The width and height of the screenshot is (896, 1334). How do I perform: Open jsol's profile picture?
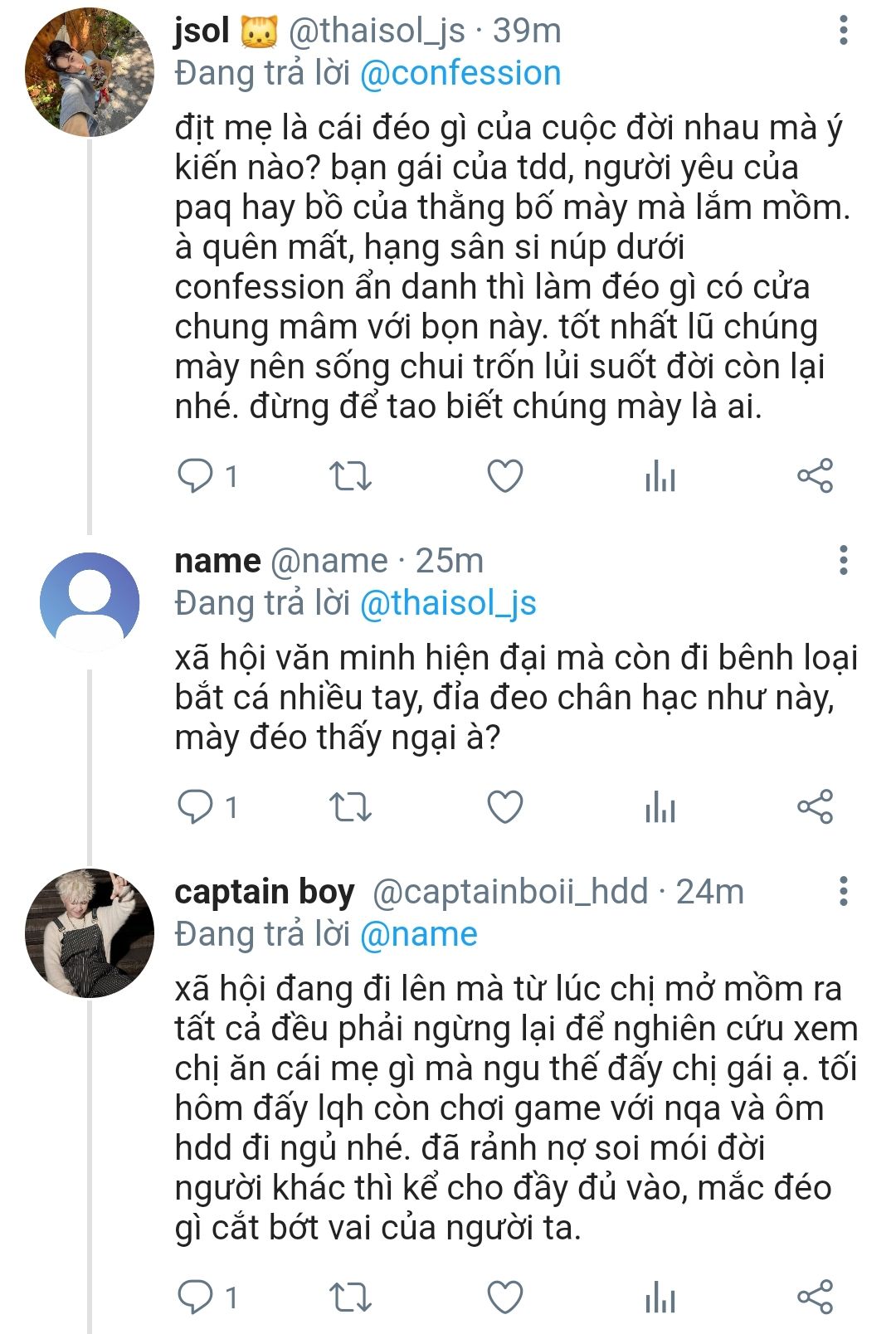point(90,72)
